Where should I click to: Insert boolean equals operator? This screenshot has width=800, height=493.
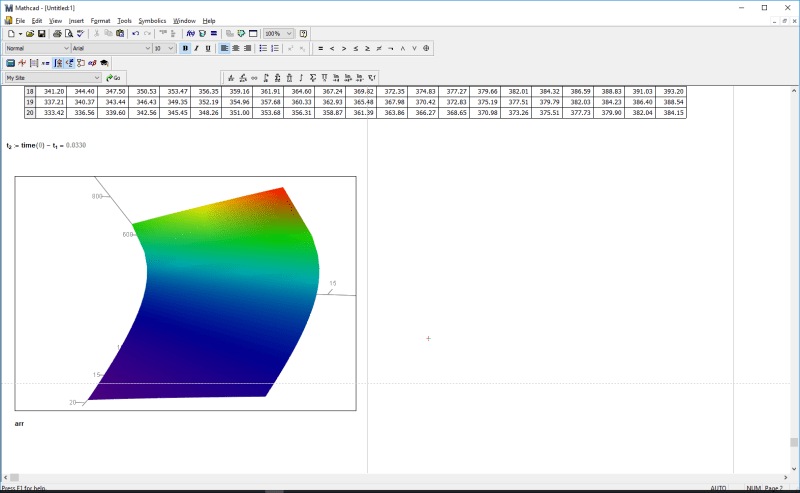click(x=320, y=48)
